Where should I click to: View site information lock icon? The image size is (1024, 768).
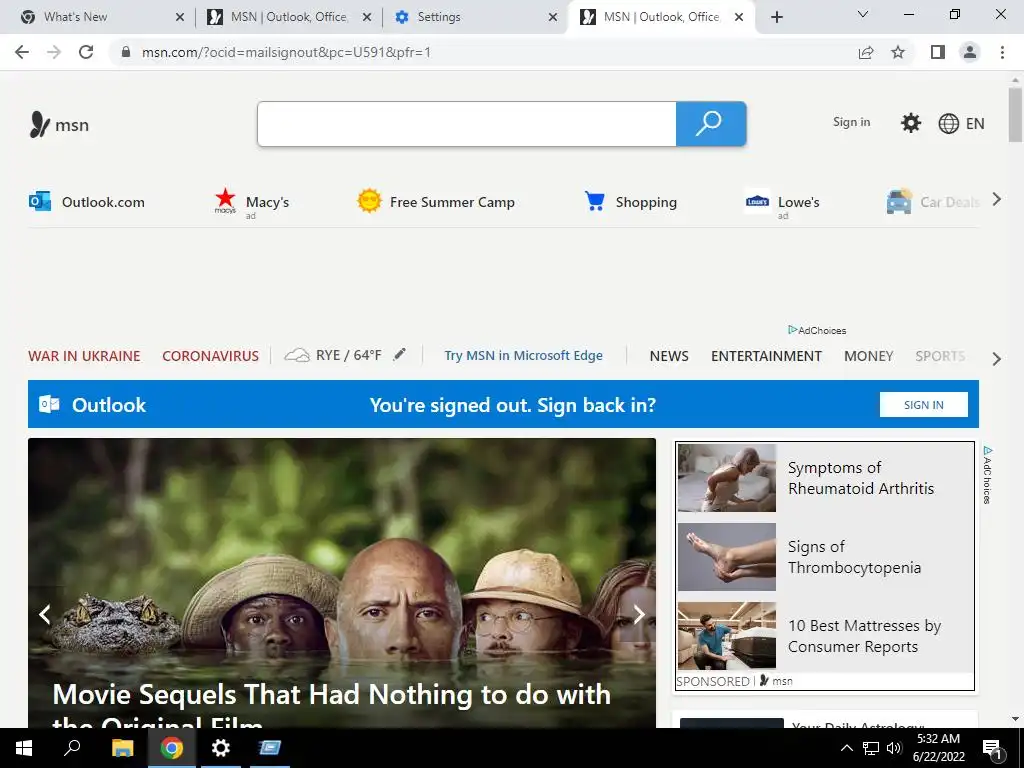[x=126, y=52]
